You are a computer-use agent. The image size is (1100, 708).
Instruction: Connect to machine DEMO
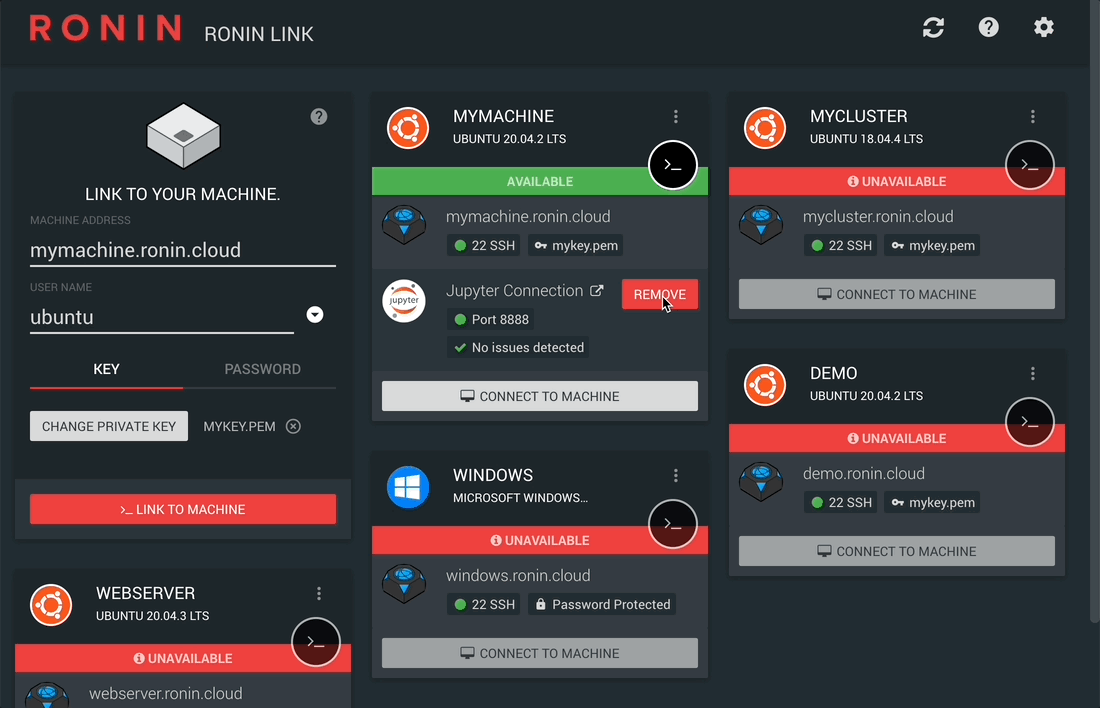click(x=897, y=552)
